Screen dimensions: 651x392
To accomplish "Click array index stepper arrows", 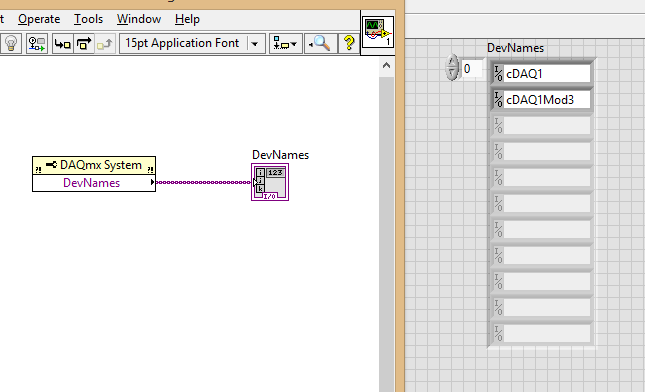I will [452, 67].
